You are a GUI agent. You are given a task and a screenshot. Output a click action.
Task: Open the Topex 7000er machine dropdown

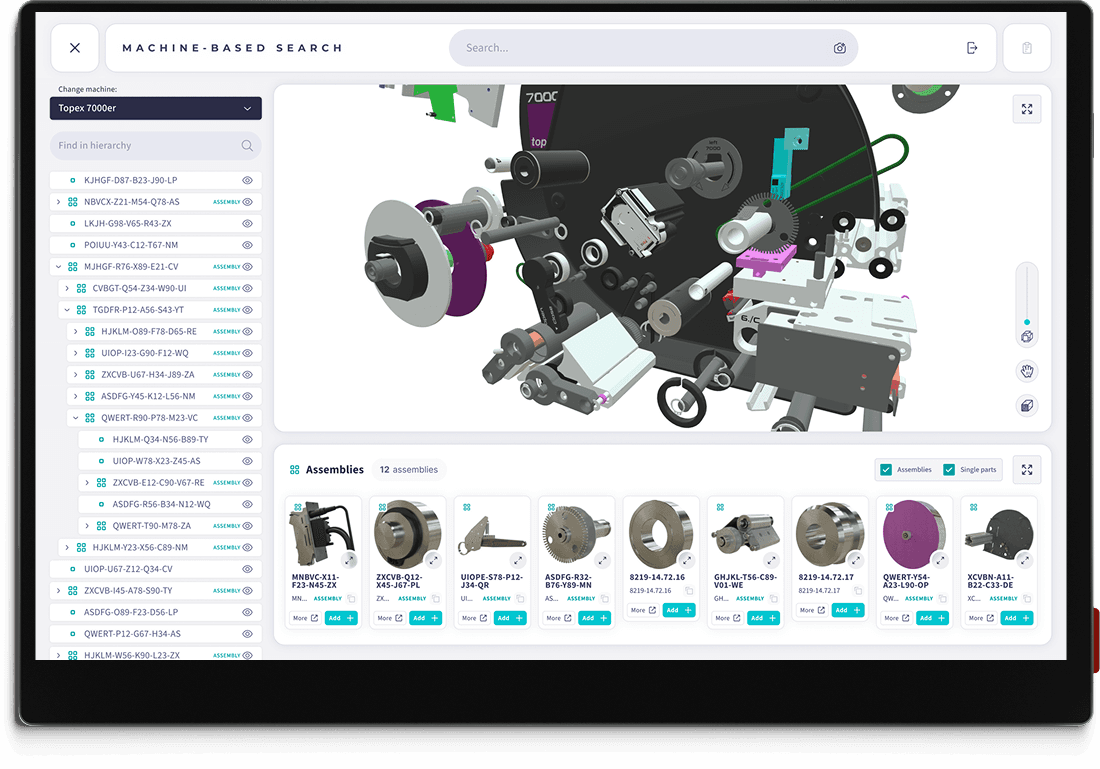[x=156, y=108]
